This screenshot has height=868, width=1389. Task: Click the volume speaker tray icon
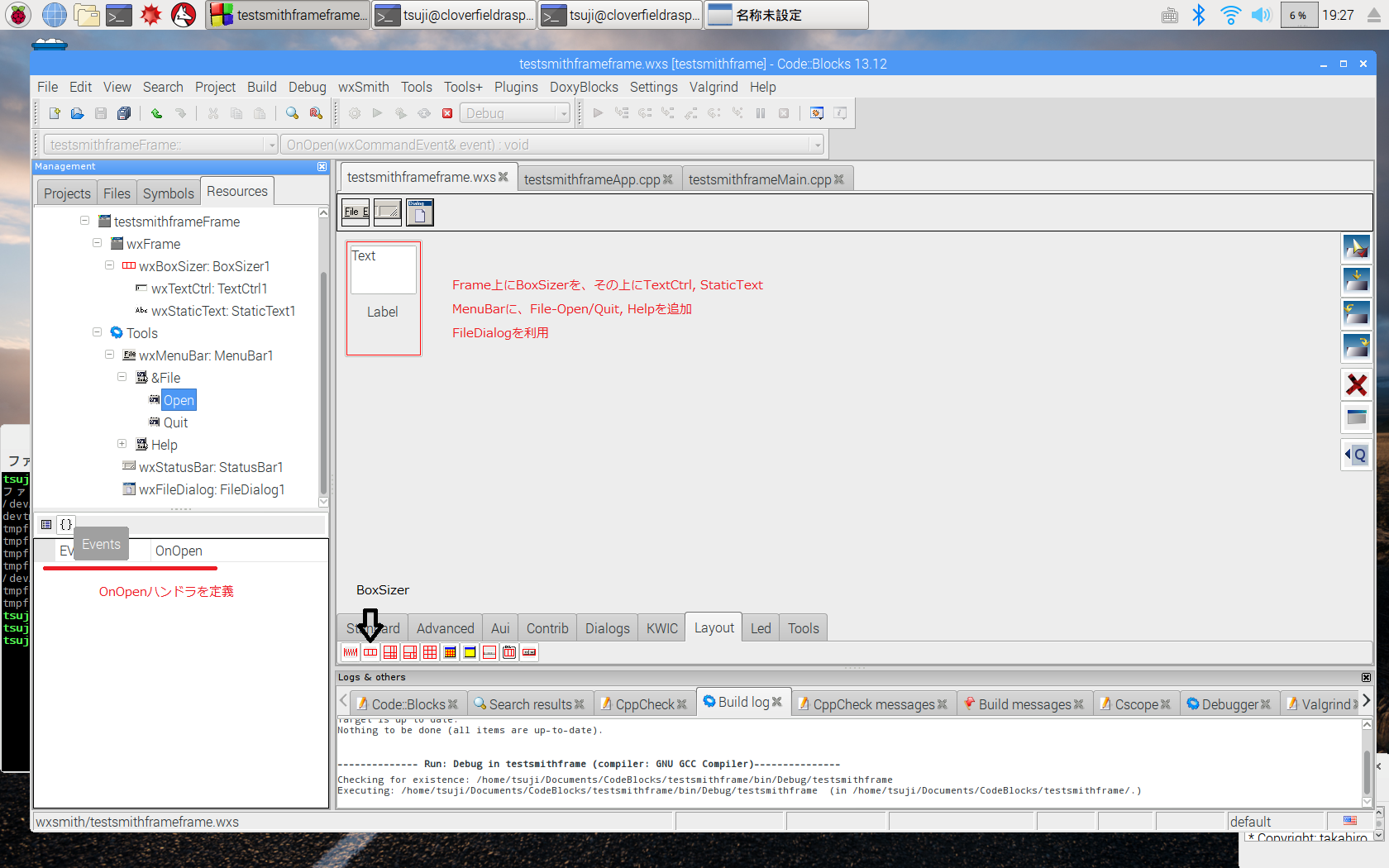tap(1261, 15)
